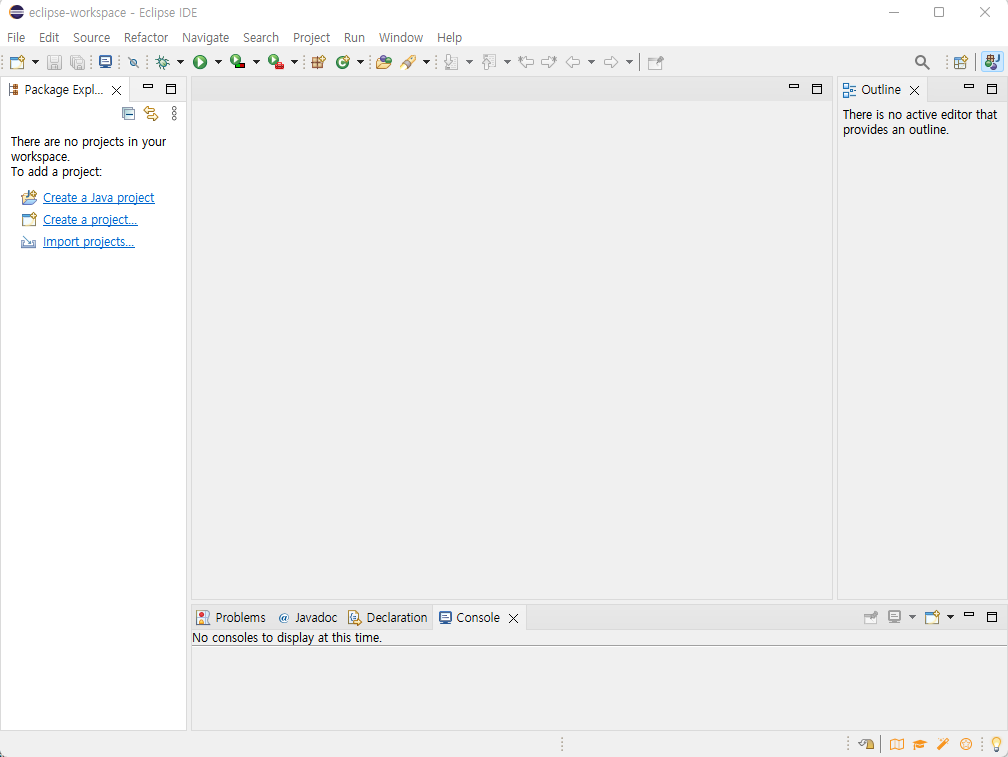Close the Package Explorer tab
Image resolution: width=1008 pixels, height=757 pixels.
point(116,91)
